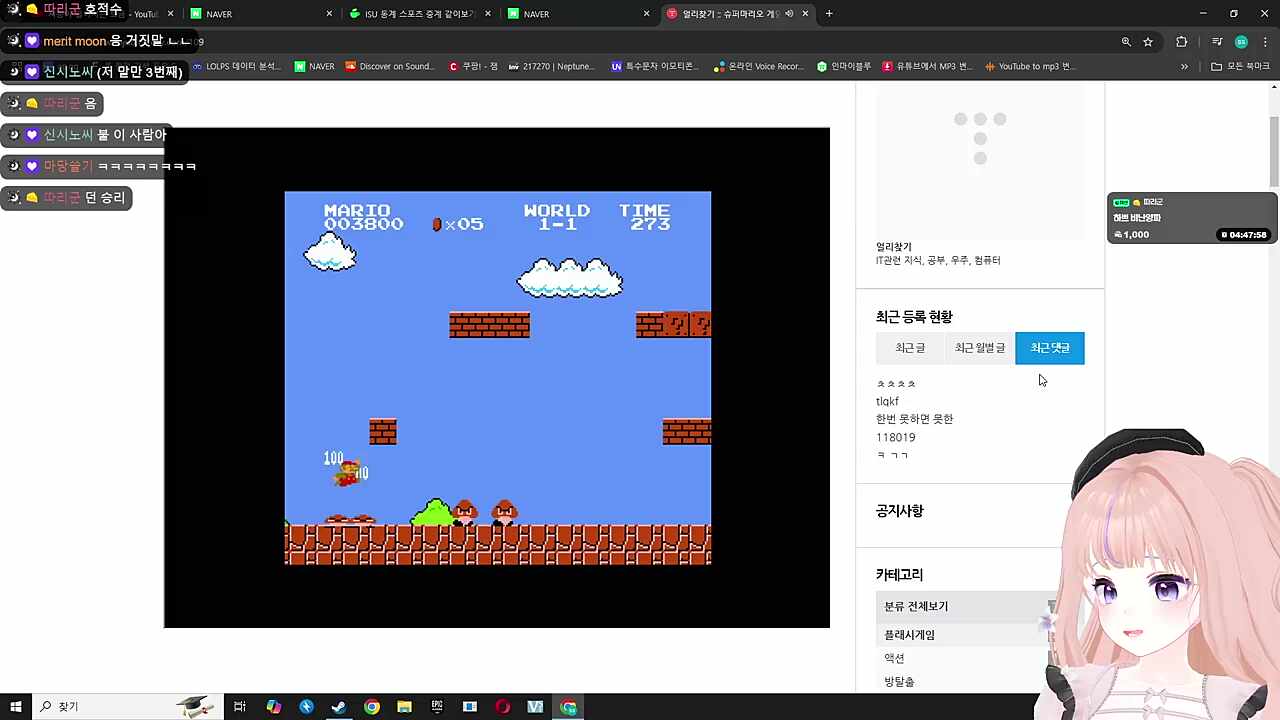
Task: Open the 모든 북마크 folder
Action: tap(1240, 66)
